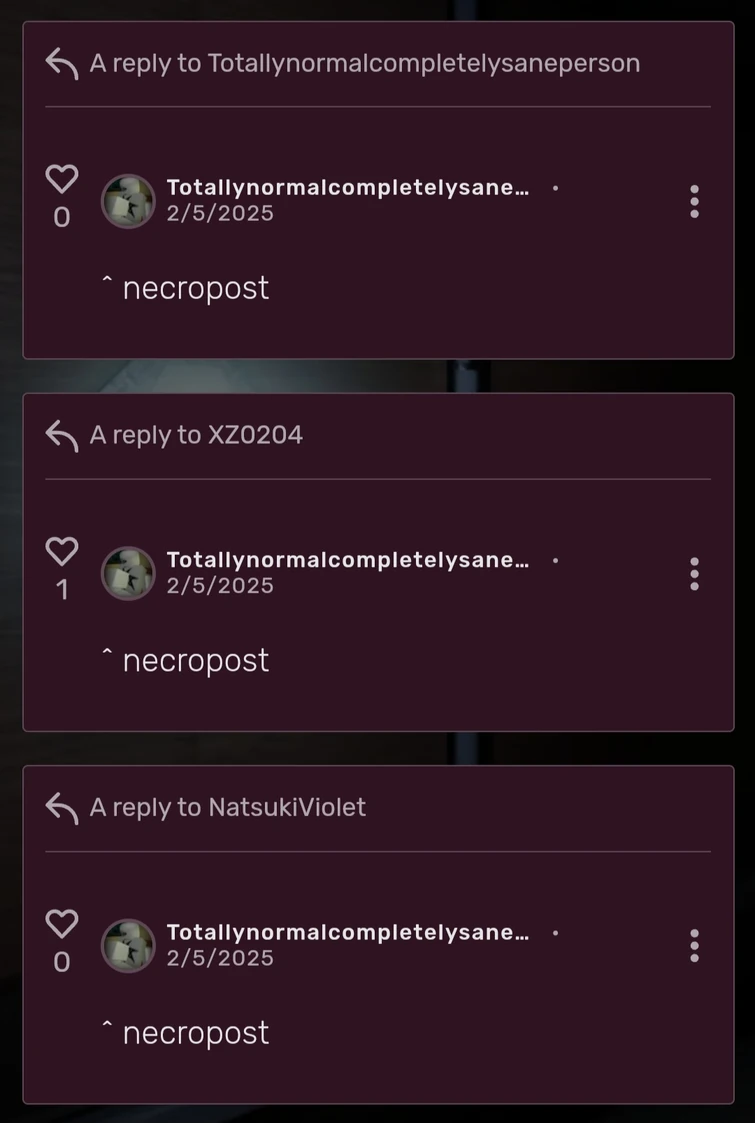Open username in the XZ0204 reply card

(x=348, y=560)
